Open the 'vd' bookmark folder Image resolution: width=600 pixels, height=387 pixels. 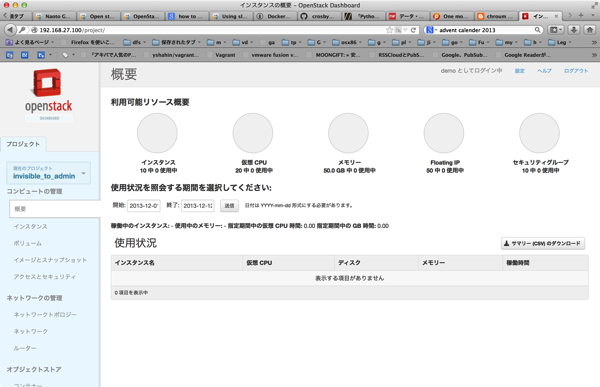point(243,42)
